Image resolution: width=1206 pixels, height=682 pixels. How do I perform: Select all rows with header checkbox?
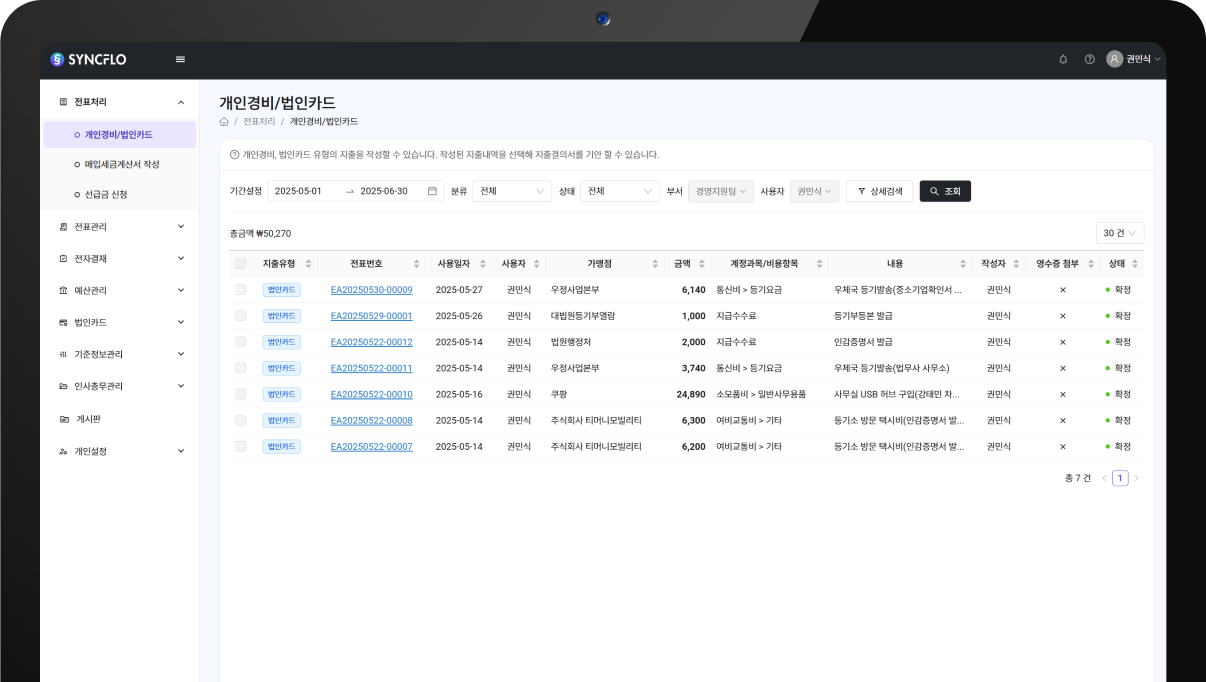(240, 264)
